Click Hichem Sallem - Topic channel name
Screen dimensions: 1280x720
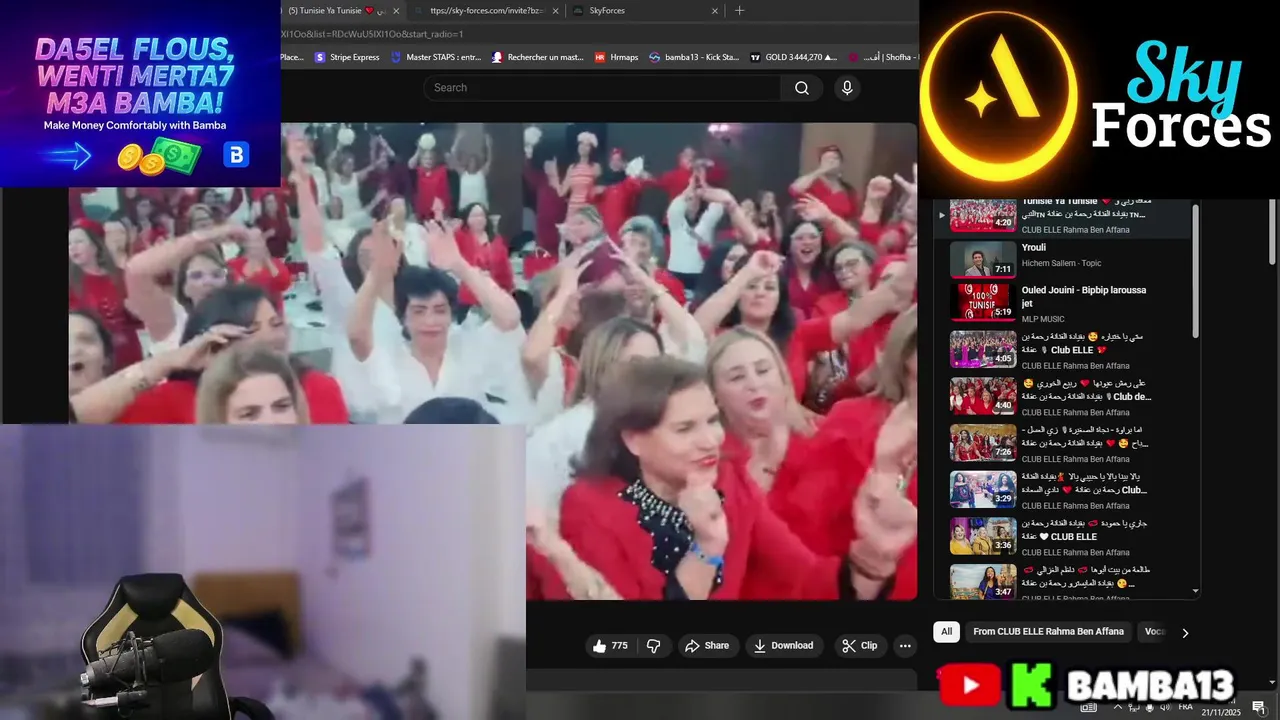pyautogui.click(x=1061, y=263)
